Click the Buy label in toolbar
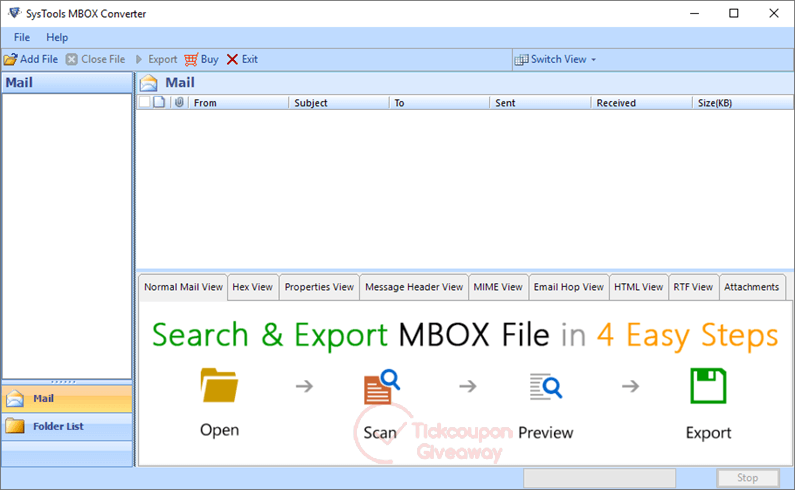The width and height of the screenshot is (795, 490). 209,59
